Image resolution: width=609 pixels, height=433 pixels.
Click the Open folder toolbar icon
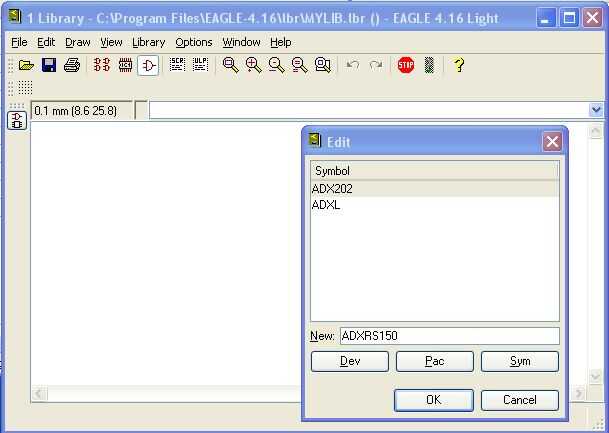[26, 65]
